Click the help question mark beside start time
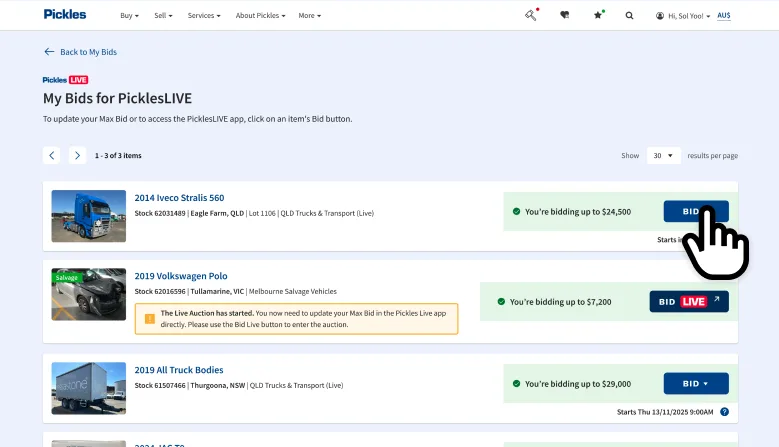This screenshot has width=779, height=447. tap(724, 412)
